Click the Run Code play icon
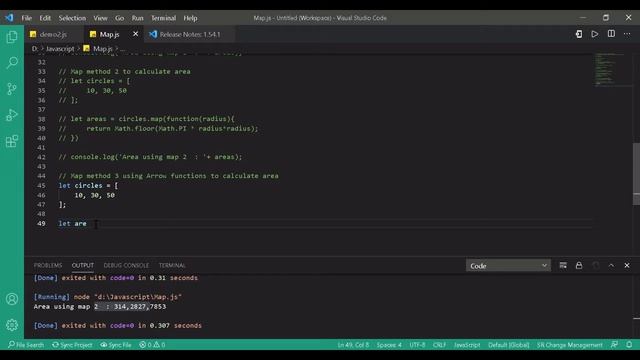 click(x=595, y=34)
